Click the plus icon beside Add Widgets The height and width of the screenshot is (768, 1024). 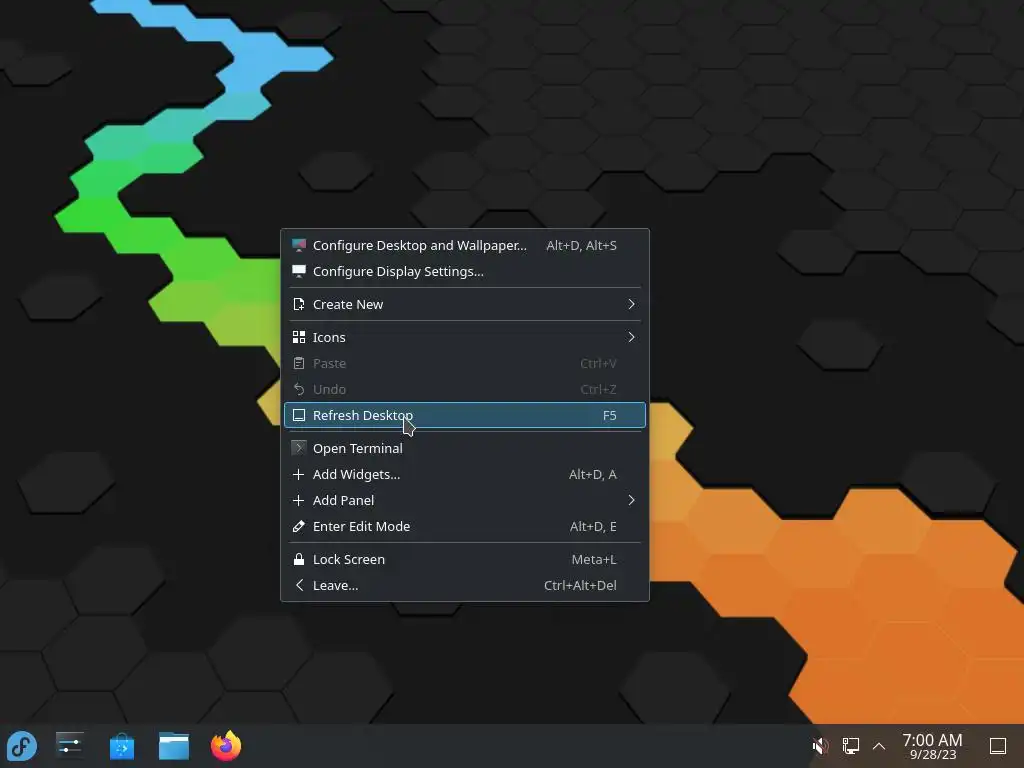click(298, 474)
